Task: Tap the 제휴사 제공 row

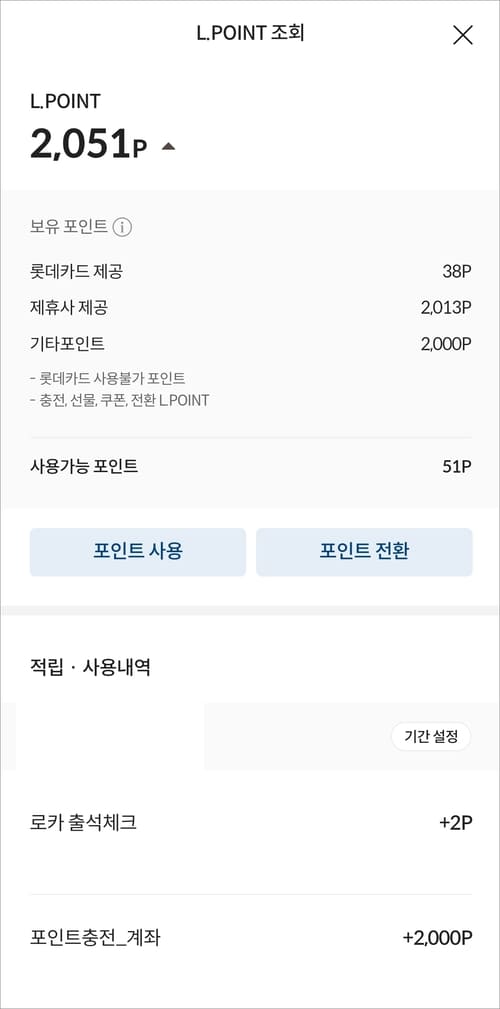Action: pos(251,308)
